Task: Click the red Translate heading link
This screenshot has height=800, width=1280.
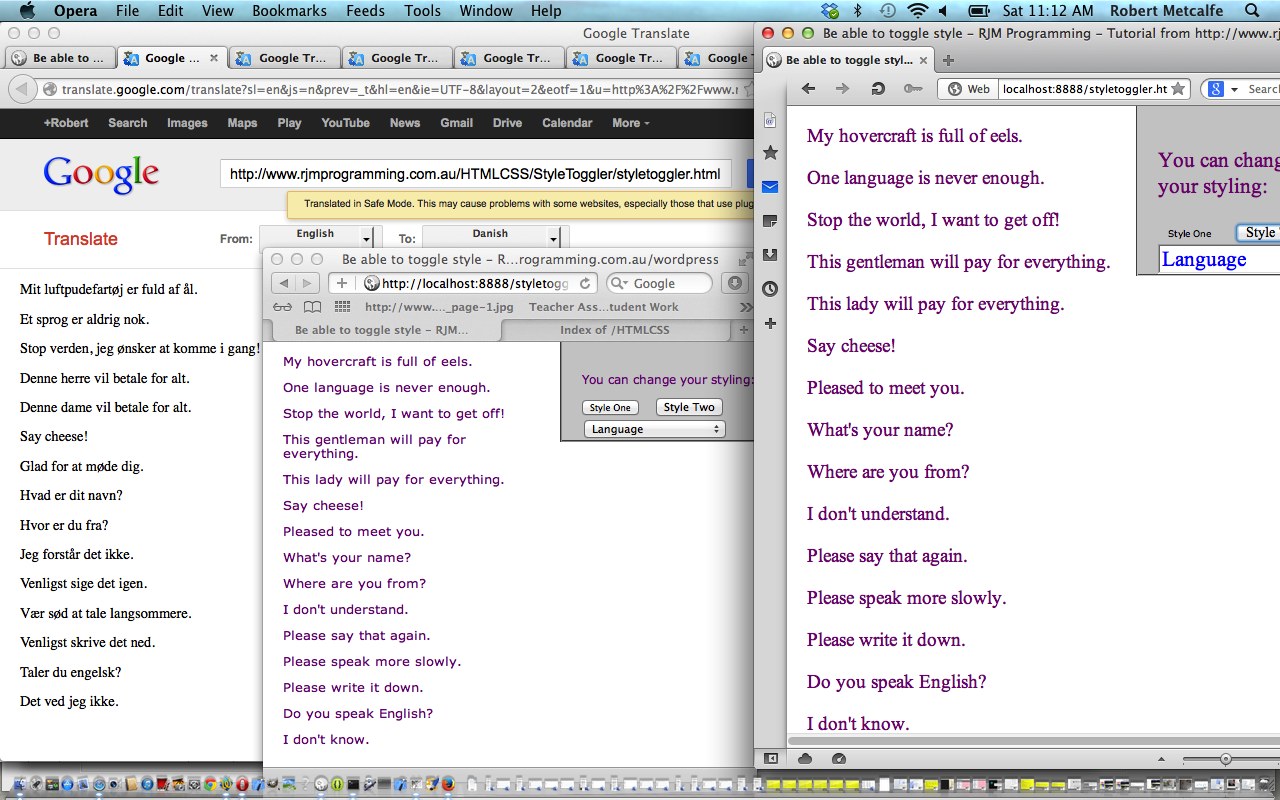Action: 81,239
